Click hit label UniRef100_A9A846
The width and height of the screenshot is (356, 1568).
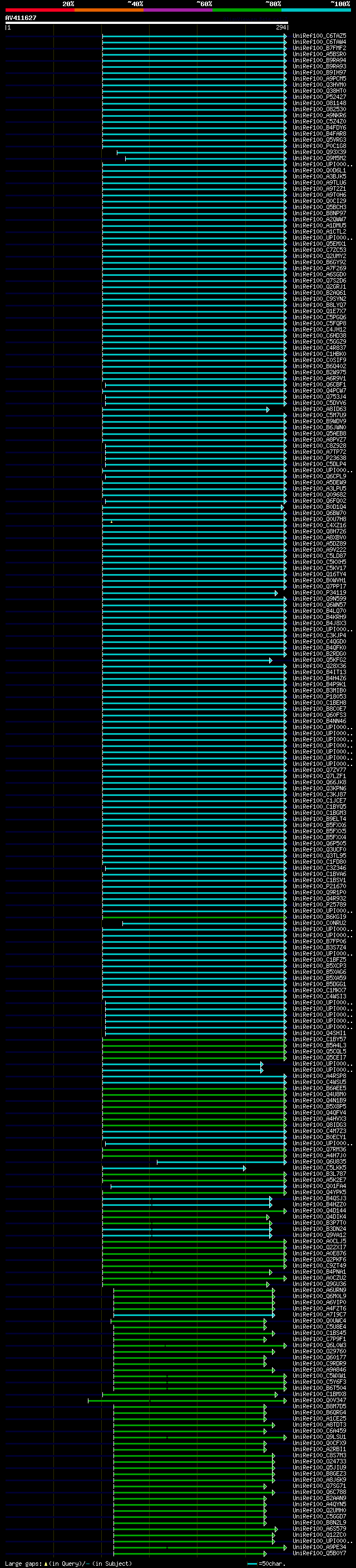(x=319, y=1369)
